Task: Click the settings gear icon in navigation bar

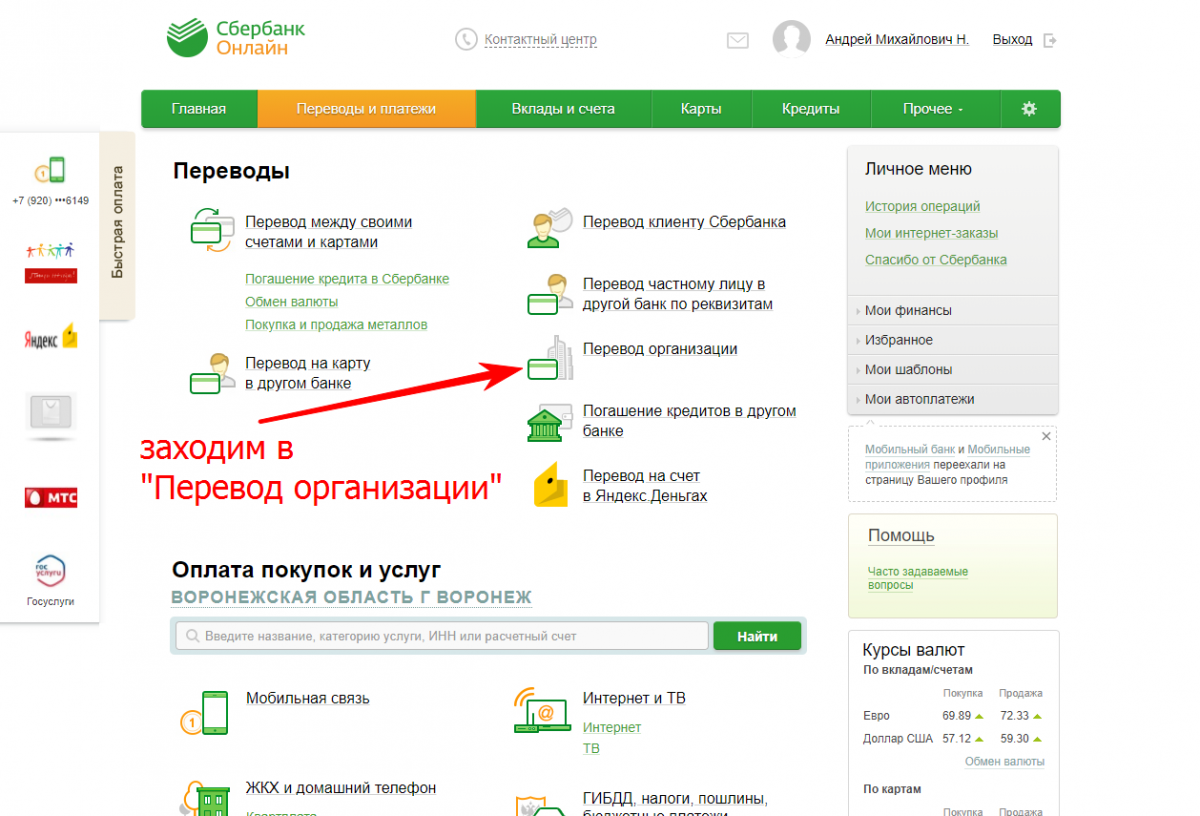Action: coord(1029,109)
